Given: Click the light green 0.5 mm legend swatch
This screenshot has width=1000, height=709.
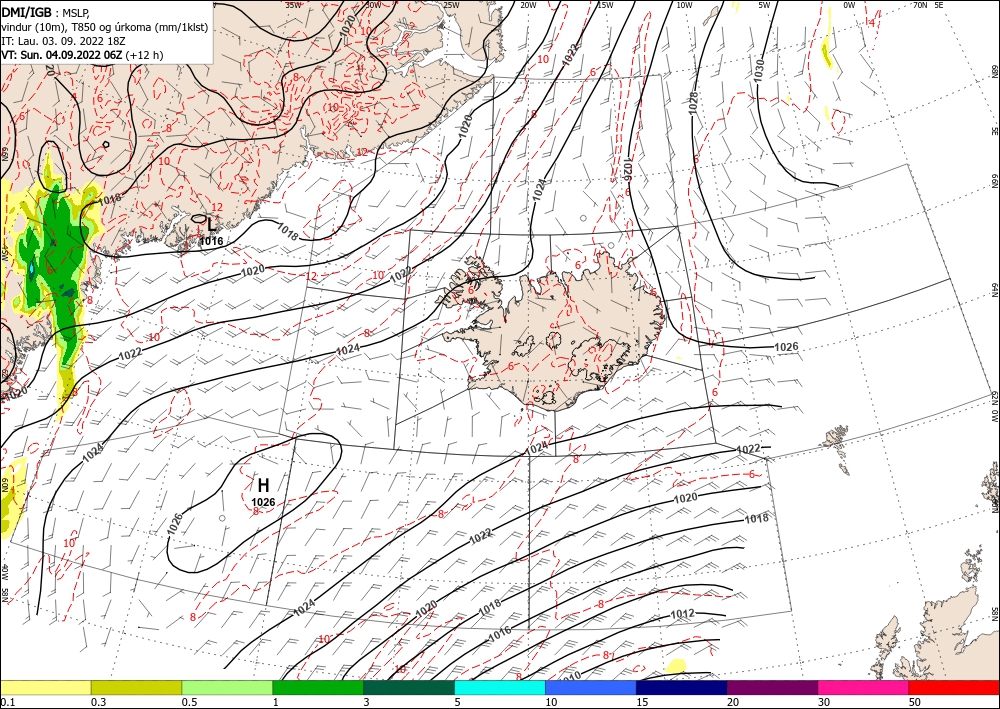Looking at the screenshot, I should (x=227, y=687).
